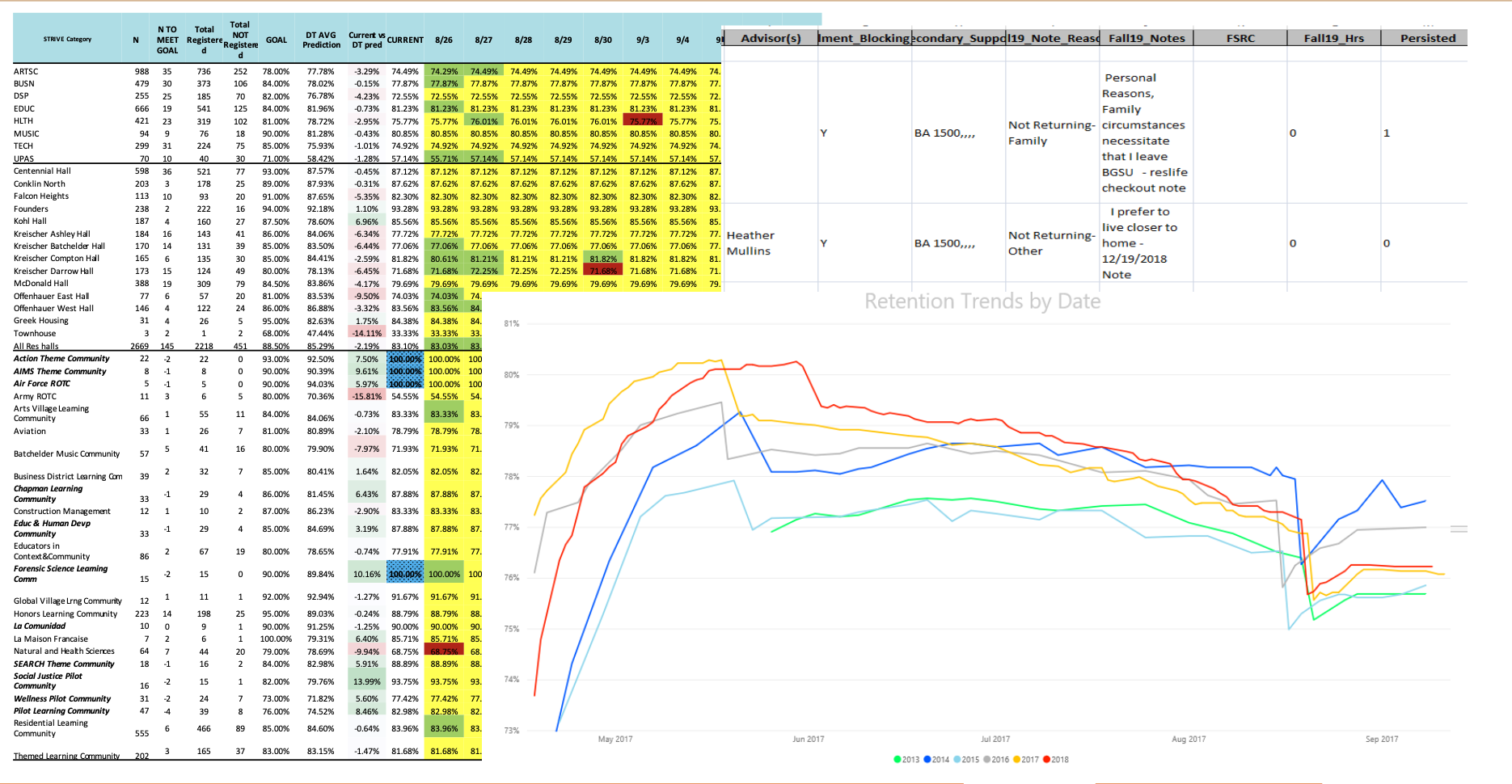Select the CURRENT column header
1512x784 pixels.
tap(405, 40)
